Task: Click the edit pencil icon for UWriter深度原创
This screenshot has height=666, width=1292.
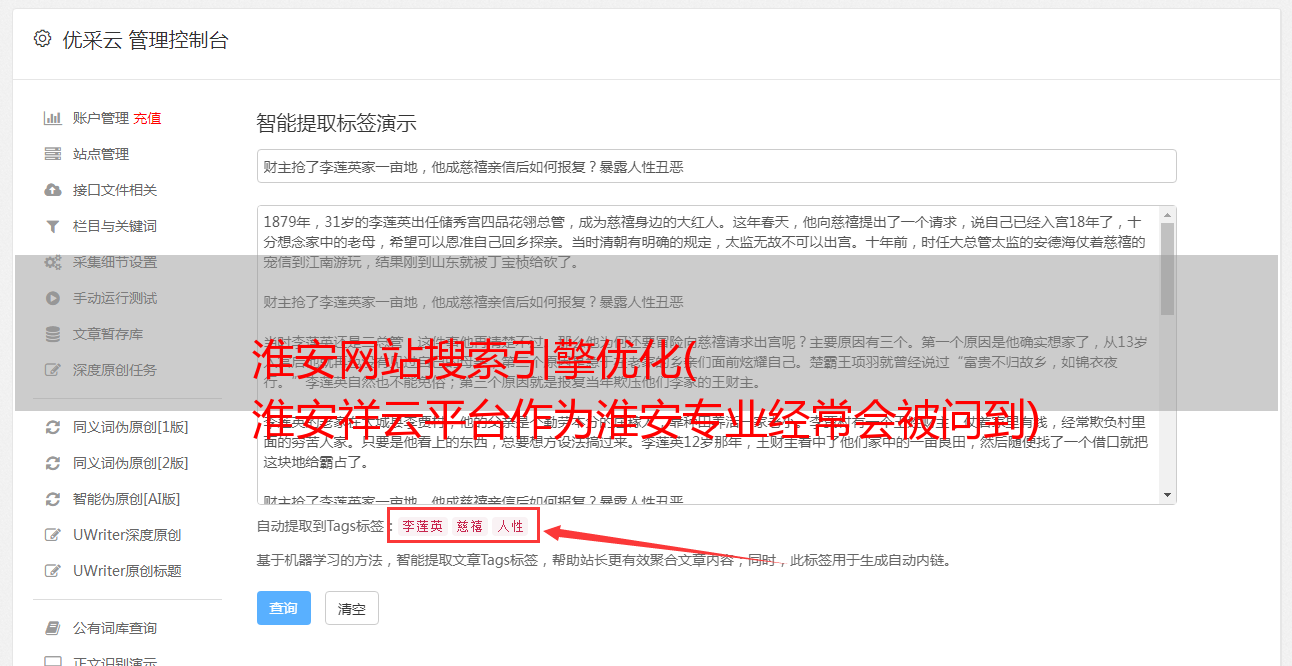Action: [53, 535]
